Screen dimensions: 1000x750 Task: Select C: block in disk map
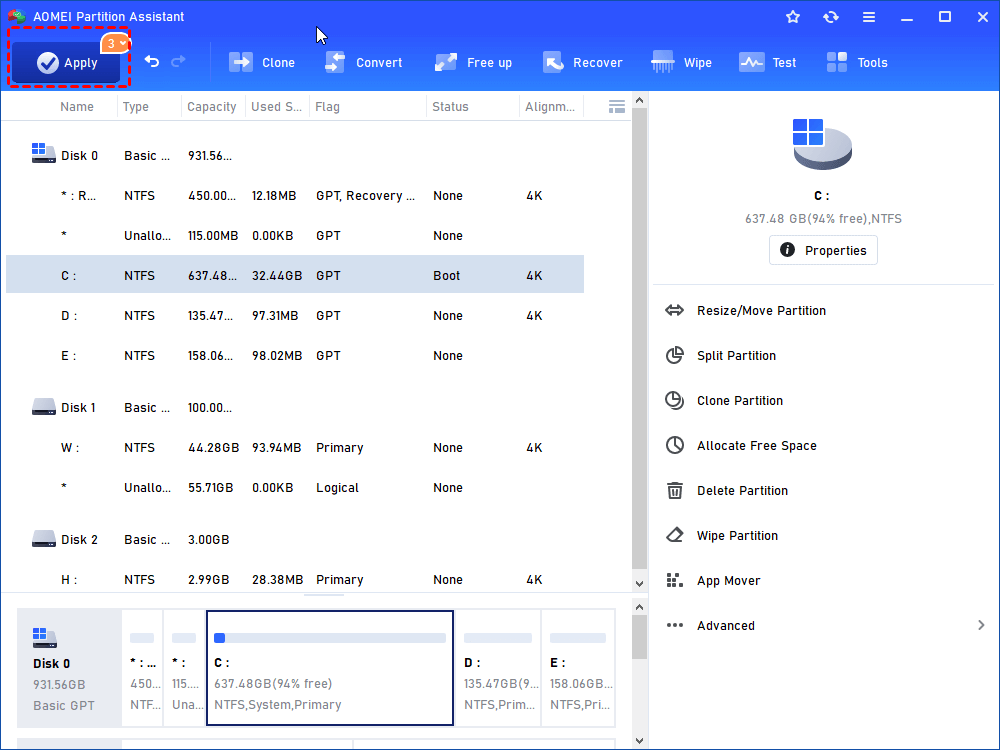click(330, 668)
